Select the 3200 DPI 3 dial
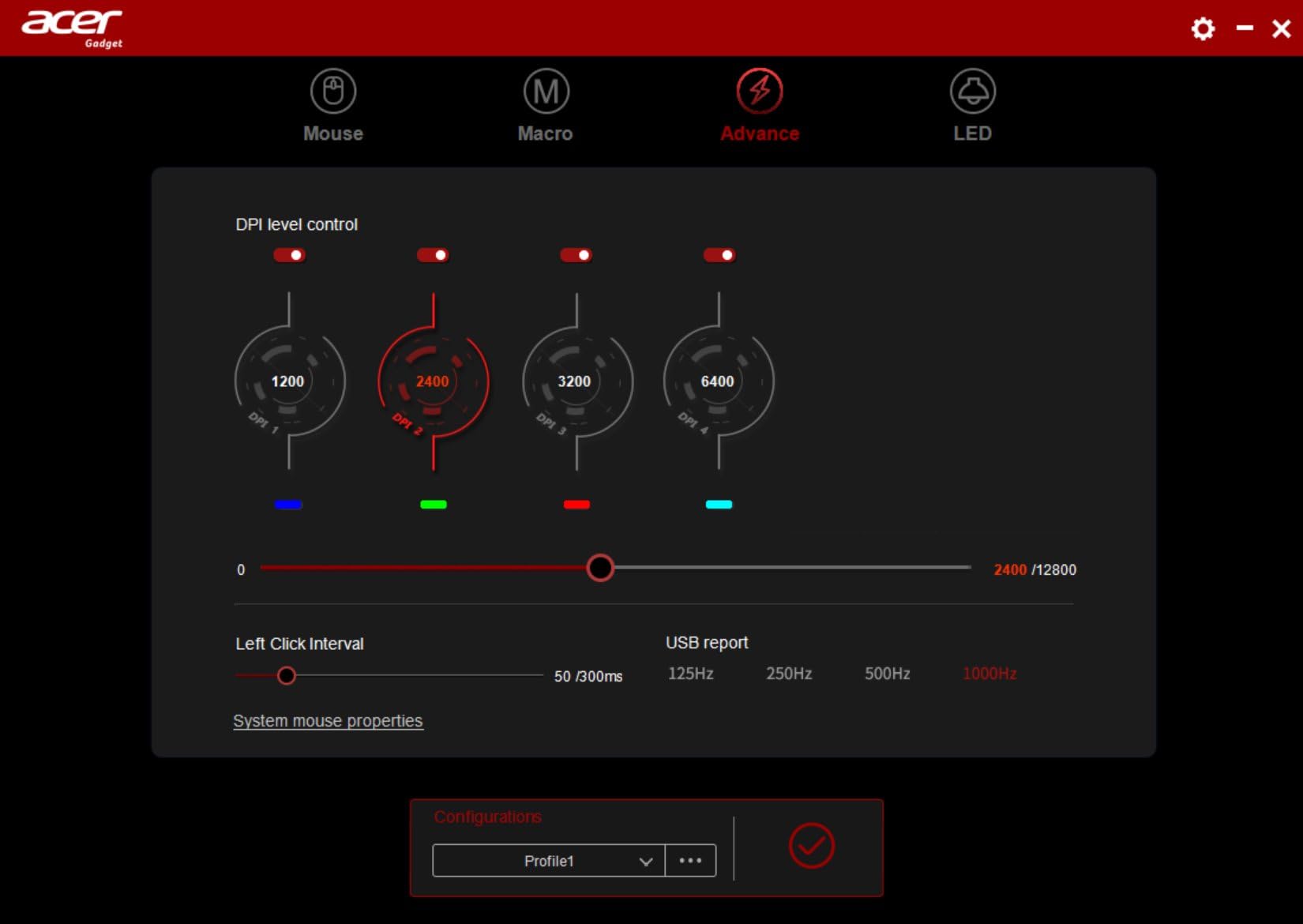 click(576, 381)
